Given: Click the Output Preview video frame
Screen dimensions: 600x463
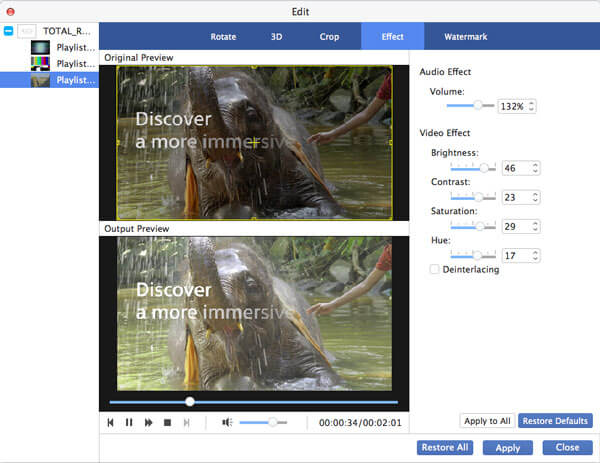Looking at the screenshot, I should click(254, 314).
